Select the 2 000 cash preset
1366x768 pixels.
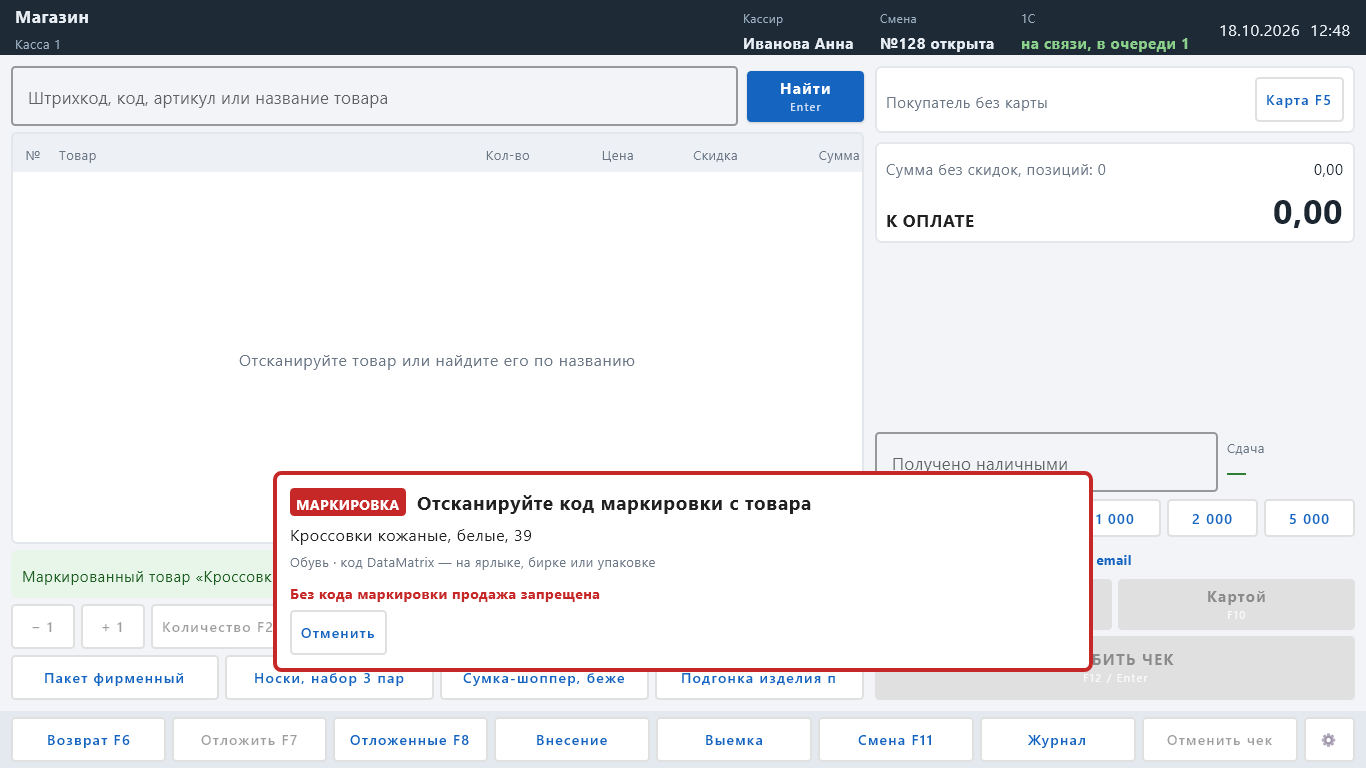point(1212,519)
